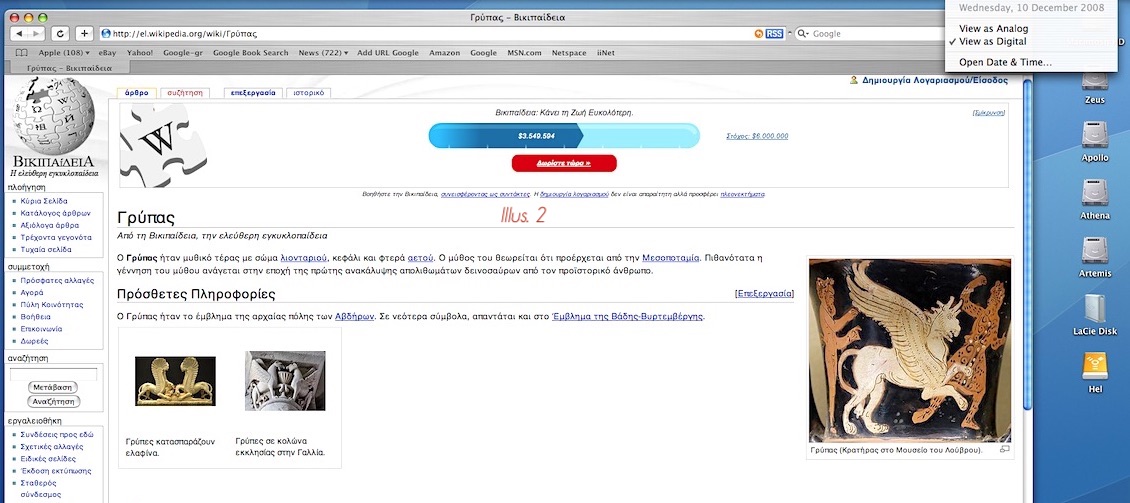Open the Artemis drive icon

pos(1094,250)
